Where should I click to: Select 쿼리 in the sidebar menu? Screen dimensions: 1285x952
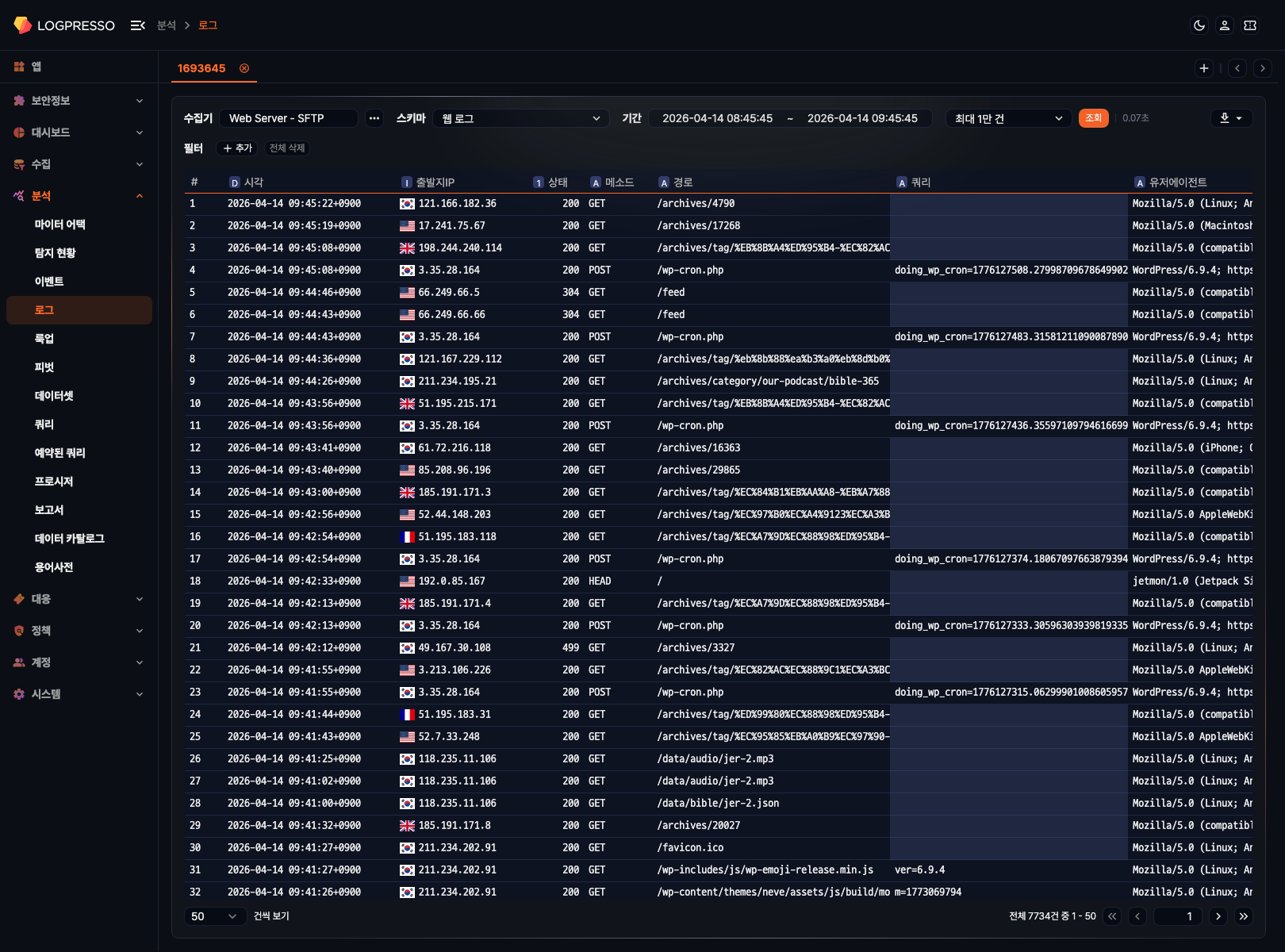(44, 424)
